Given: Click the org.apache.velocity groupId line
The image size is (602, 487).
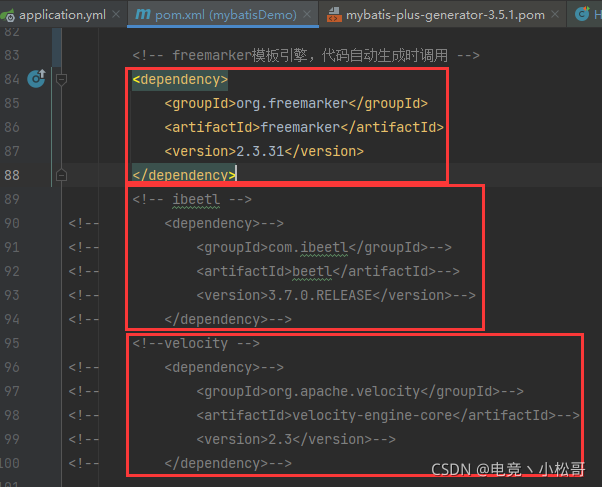Looking at the screenshot, I should click(360, 391).
